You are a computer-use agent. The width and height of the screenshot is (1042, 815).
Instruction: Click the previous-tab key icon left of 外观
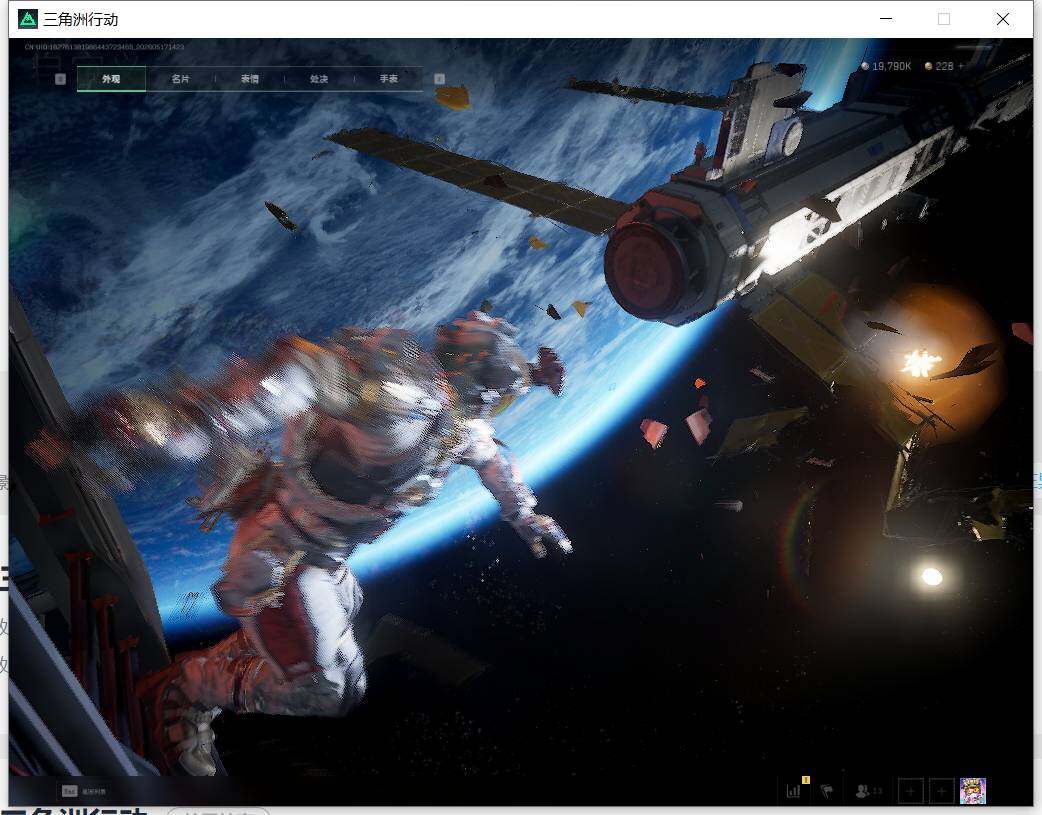tap(60, 79)
